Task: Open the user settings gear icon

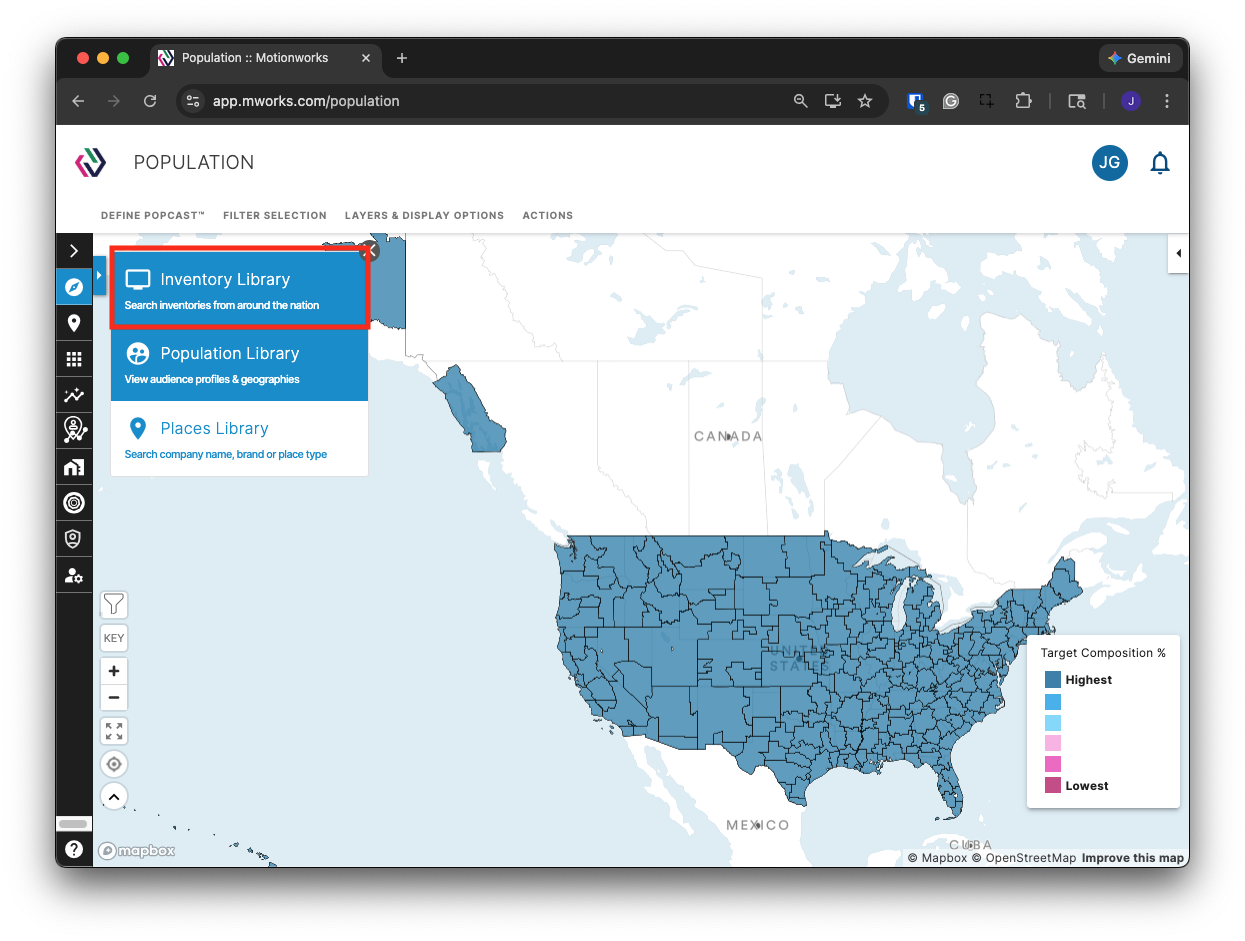Action: 74,575
